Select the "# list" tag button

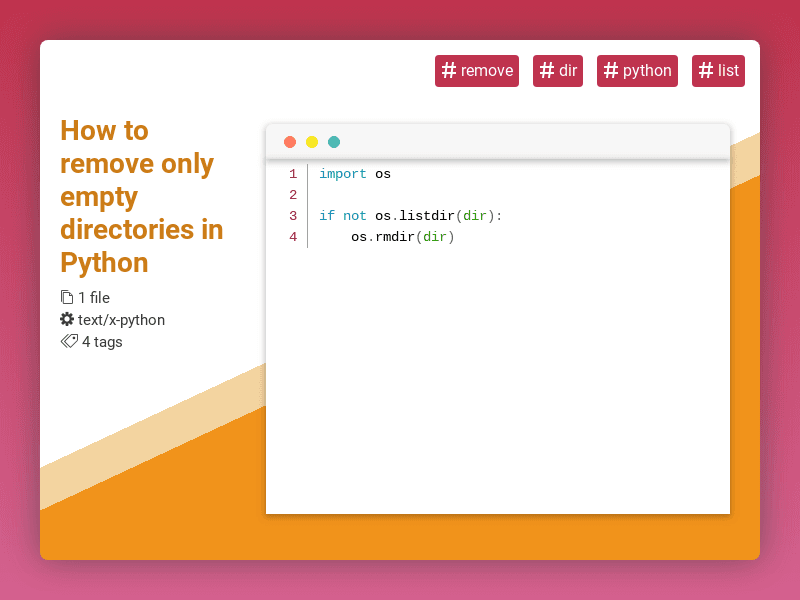click(718, 71)
